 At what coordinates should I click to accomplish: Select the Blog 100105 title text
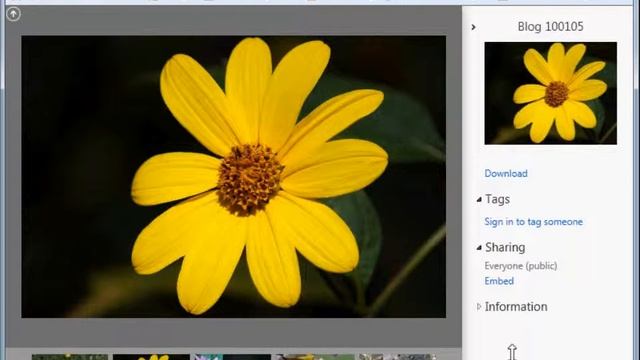click(x=550, y=27)
